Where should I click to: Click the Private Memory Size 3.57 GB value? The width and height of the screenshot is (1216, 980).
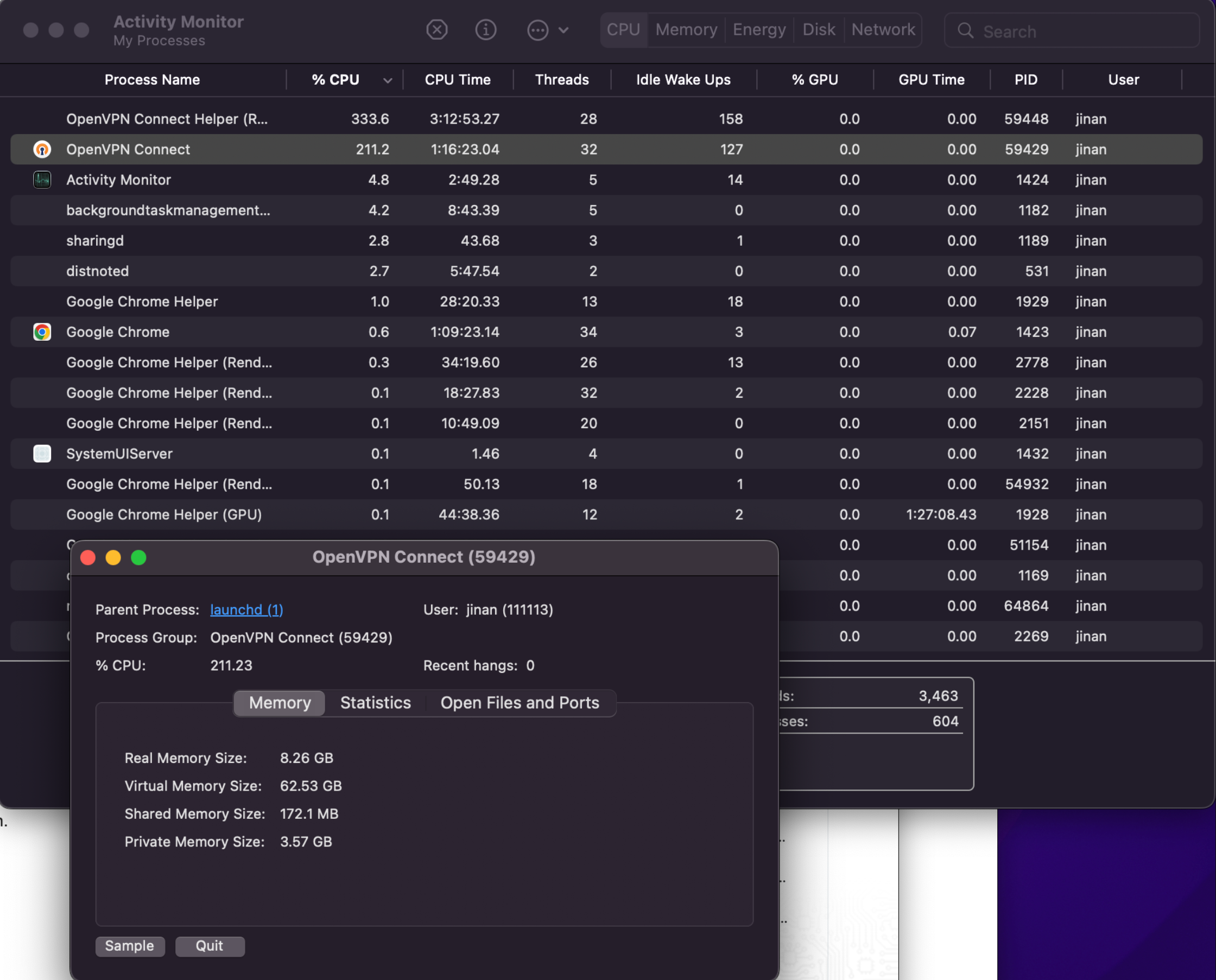pos(306,842)
